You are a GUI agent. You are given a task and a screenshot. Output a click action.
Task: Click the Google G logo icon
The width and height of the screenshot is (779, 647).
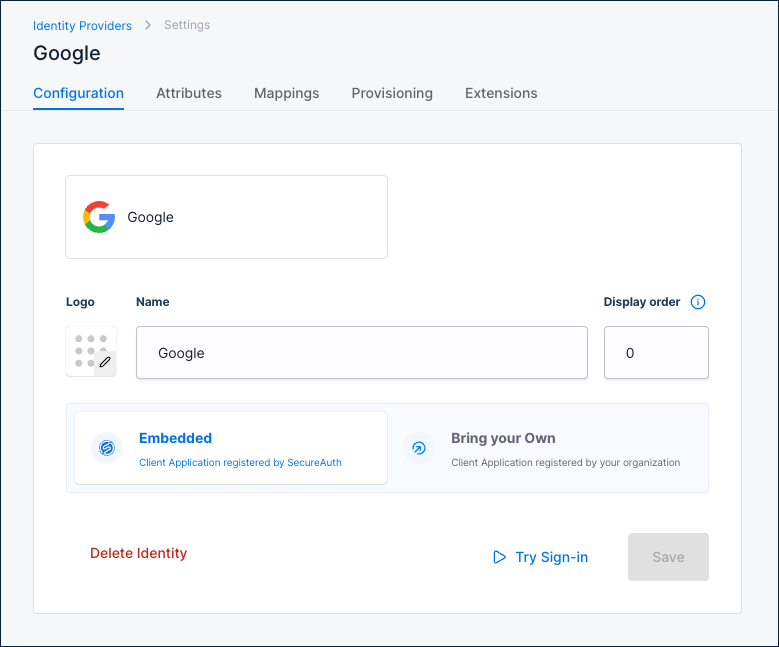(99, 217)
